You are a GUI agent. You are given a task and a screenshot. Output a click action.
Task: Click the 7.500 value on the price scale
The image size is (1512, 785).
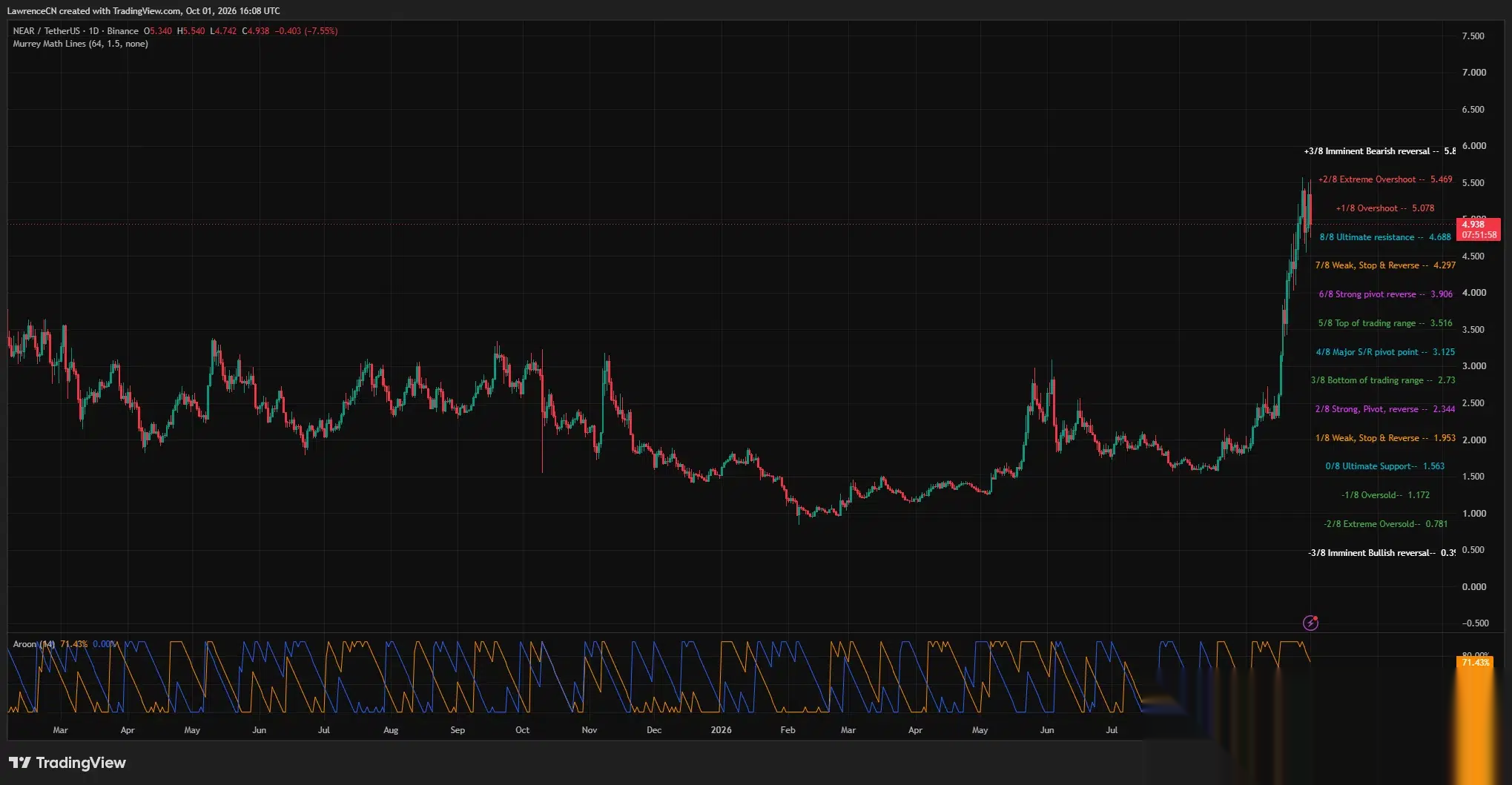click(x=1473, y=36)
